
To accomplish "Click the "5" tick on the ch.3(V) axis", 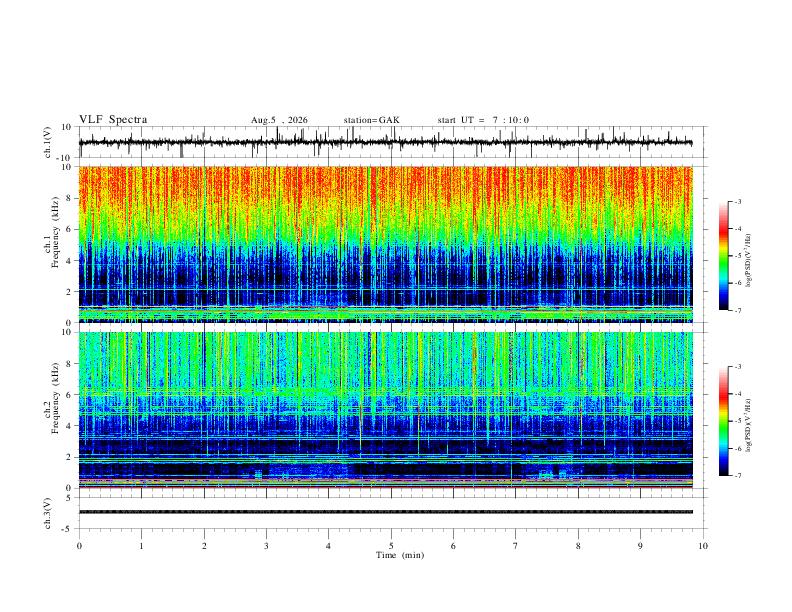I will (70, 497).
